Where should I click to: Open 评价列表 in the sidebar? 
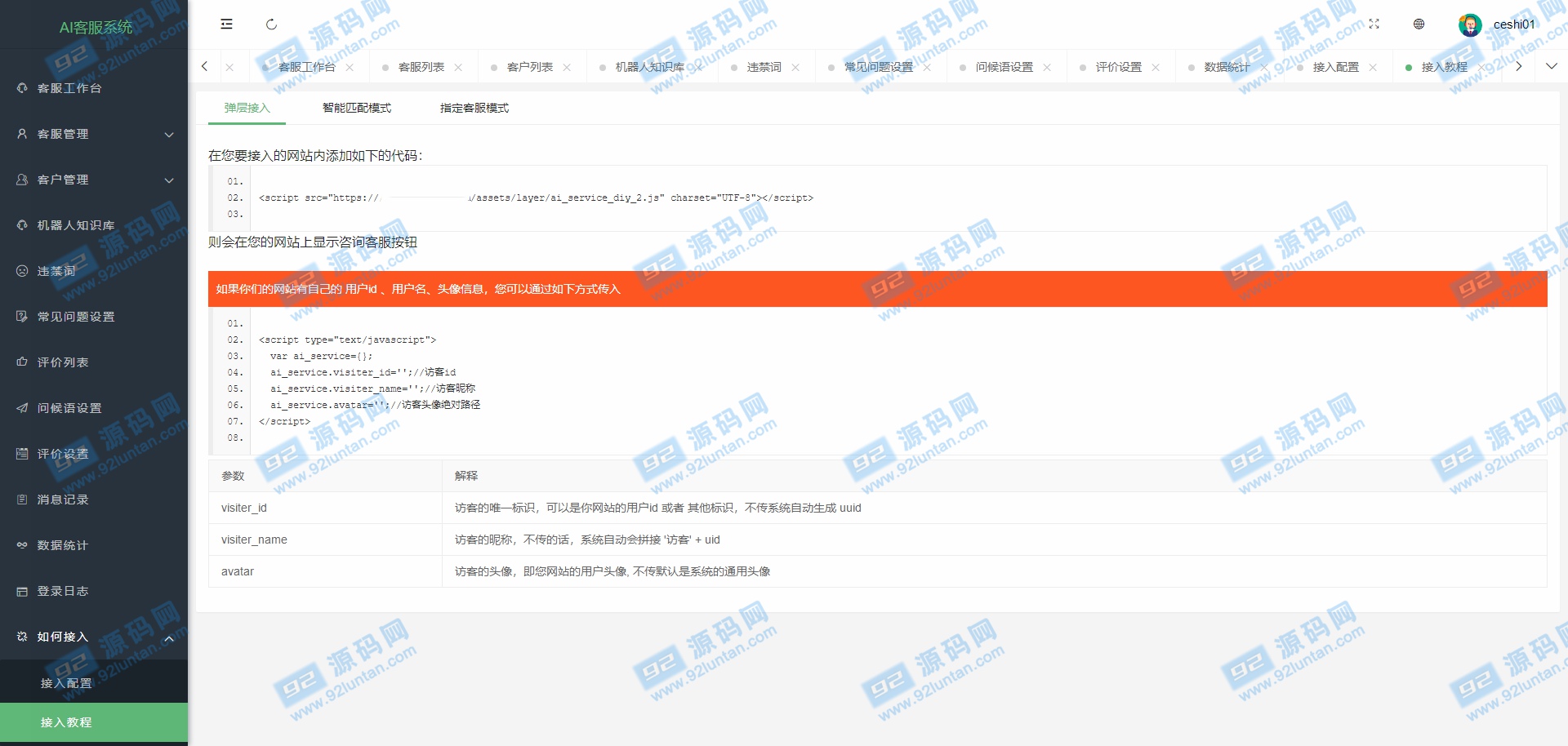point(94,362)
